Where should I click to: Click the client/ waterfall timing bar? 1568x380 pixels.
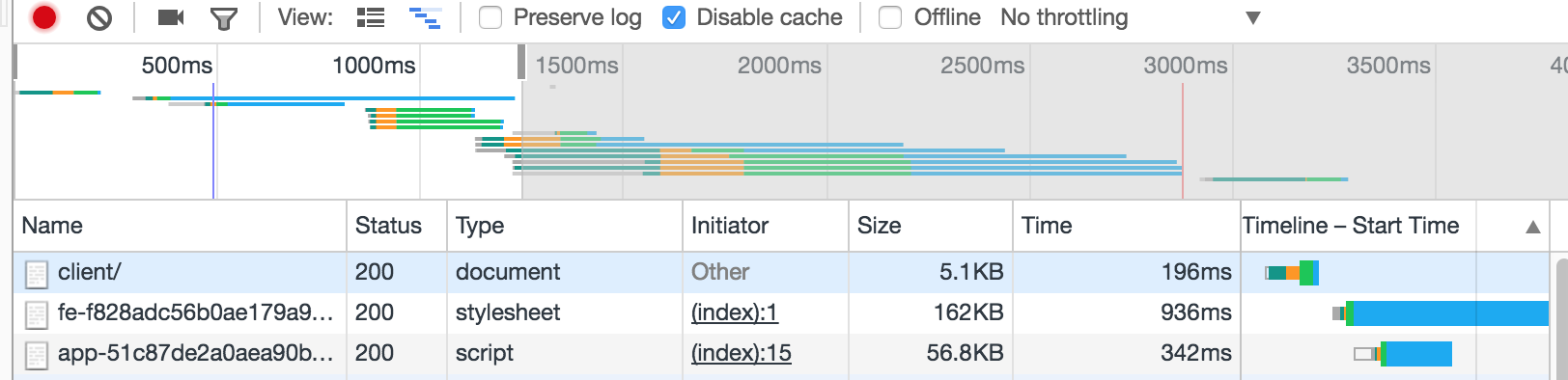(1292, 273)
